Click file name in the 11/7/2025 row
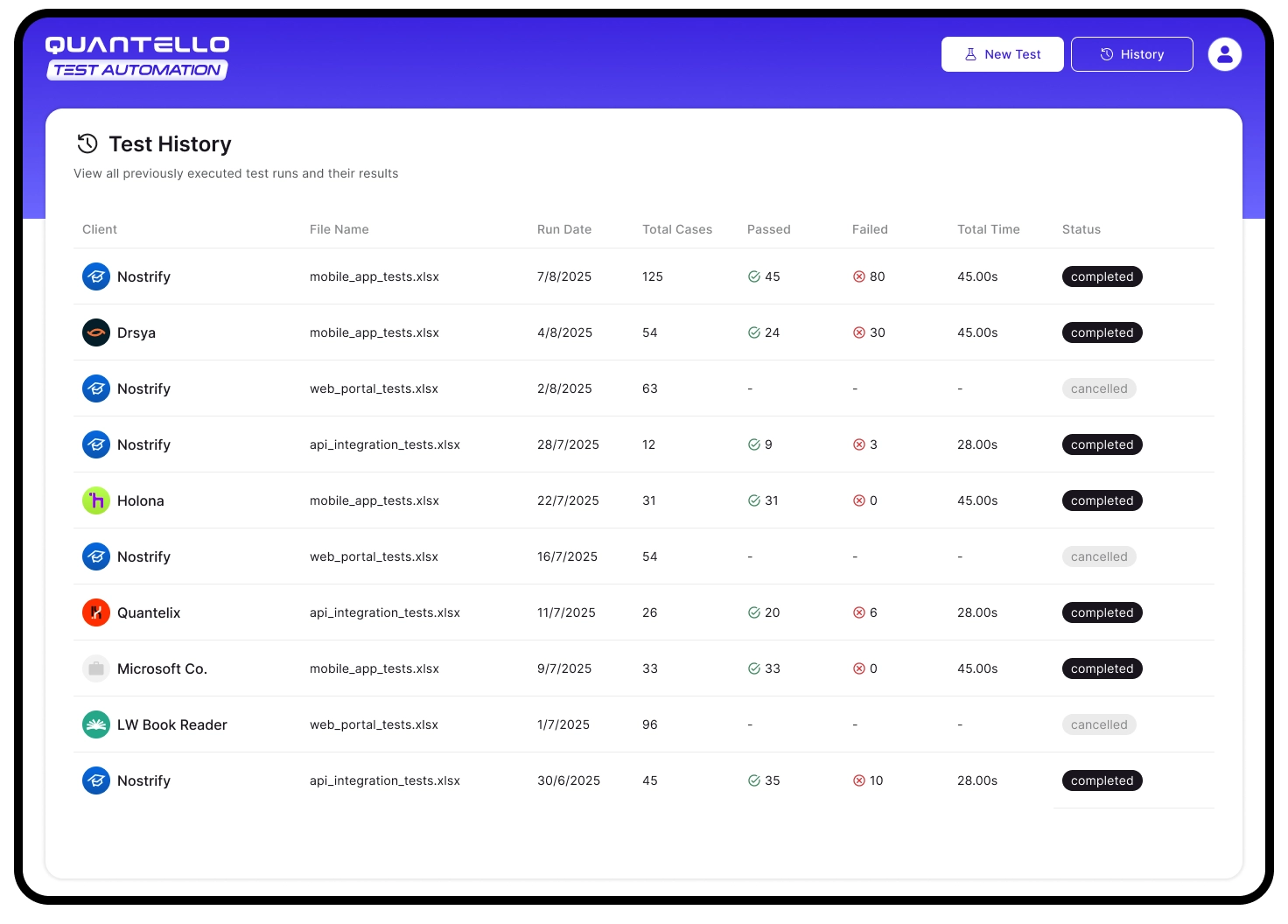The width and height of the screenshot is (1288, 924). (x=385, y=612)
